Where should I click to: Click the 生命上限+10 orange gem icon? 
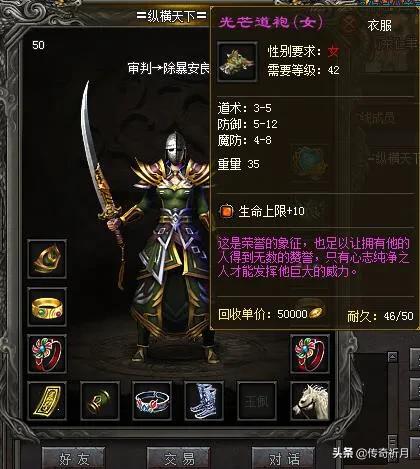(226, 211)
